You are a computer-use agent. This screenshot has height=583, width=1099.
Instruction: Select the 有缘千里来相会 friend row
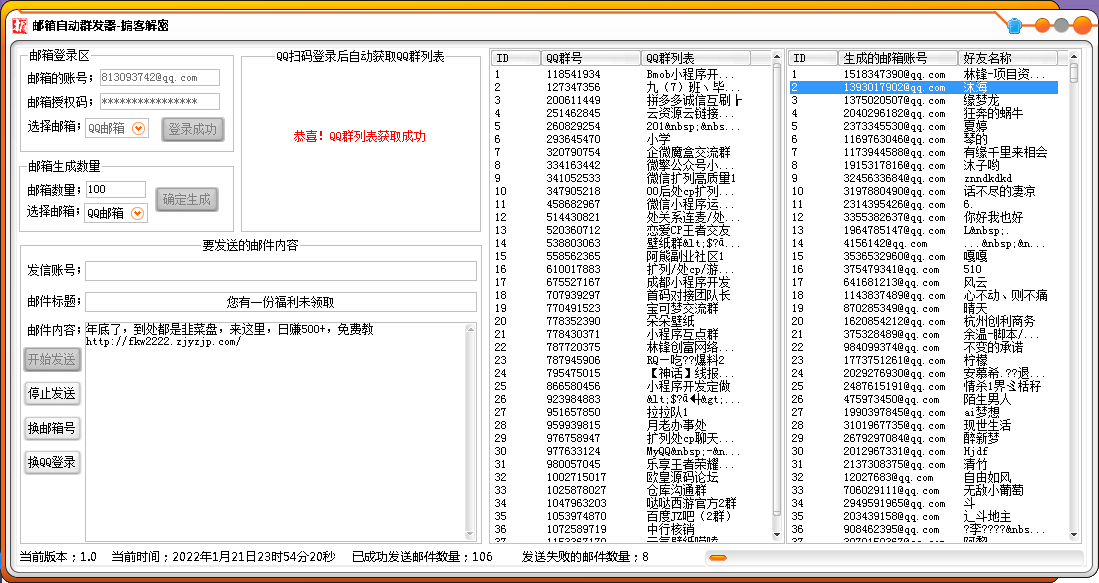(923, 152)
